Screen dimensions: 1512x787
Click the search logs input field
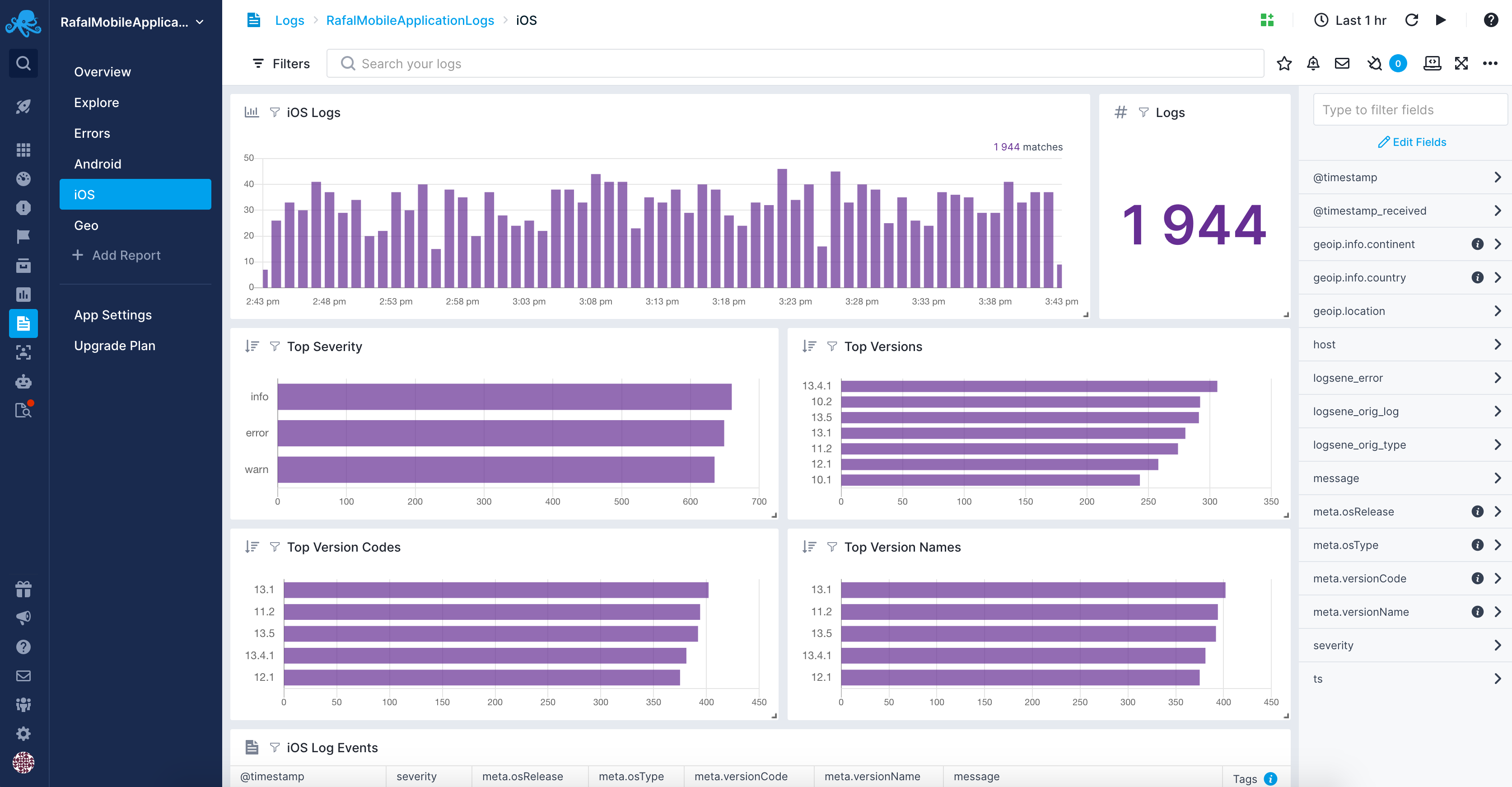pyautogui.click(x=795, y=63)
